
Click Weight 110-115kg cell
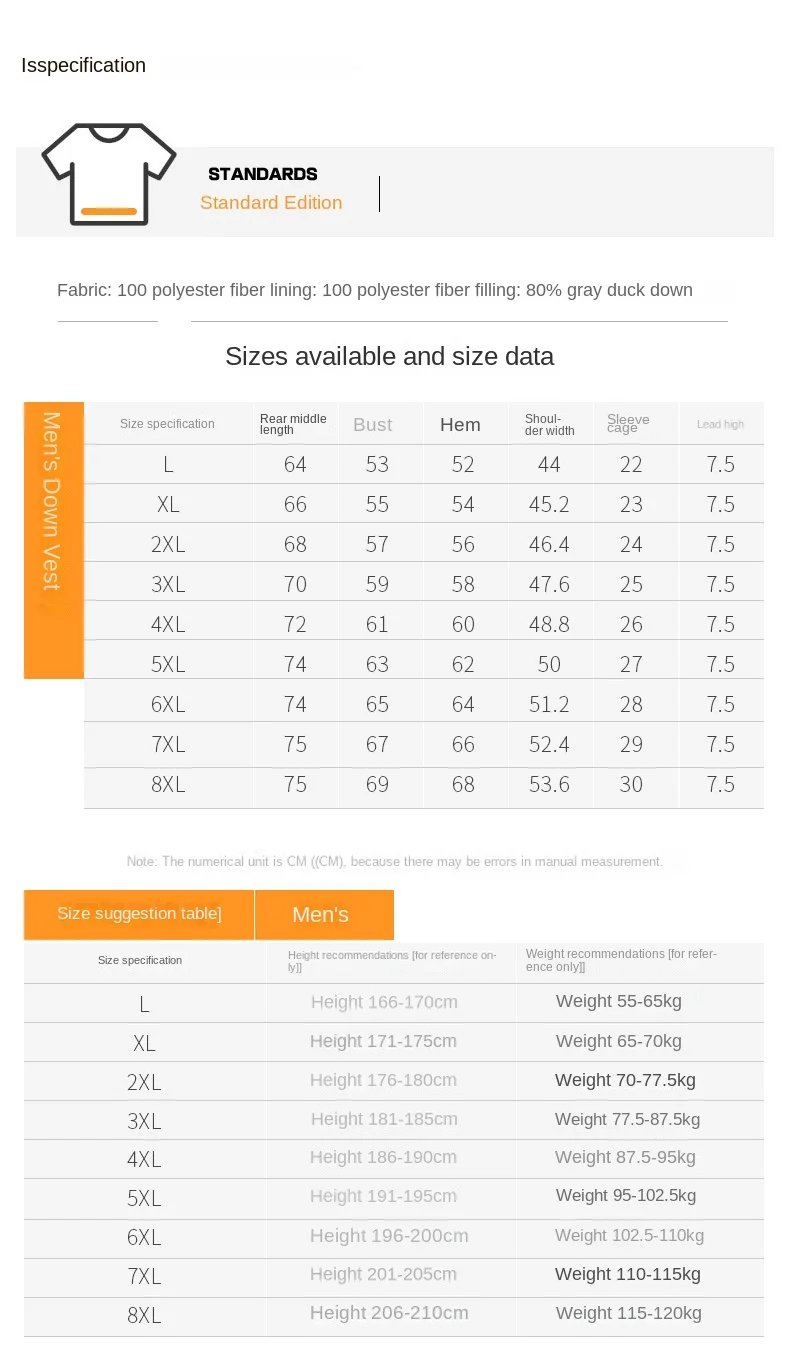coord(628,1274)
